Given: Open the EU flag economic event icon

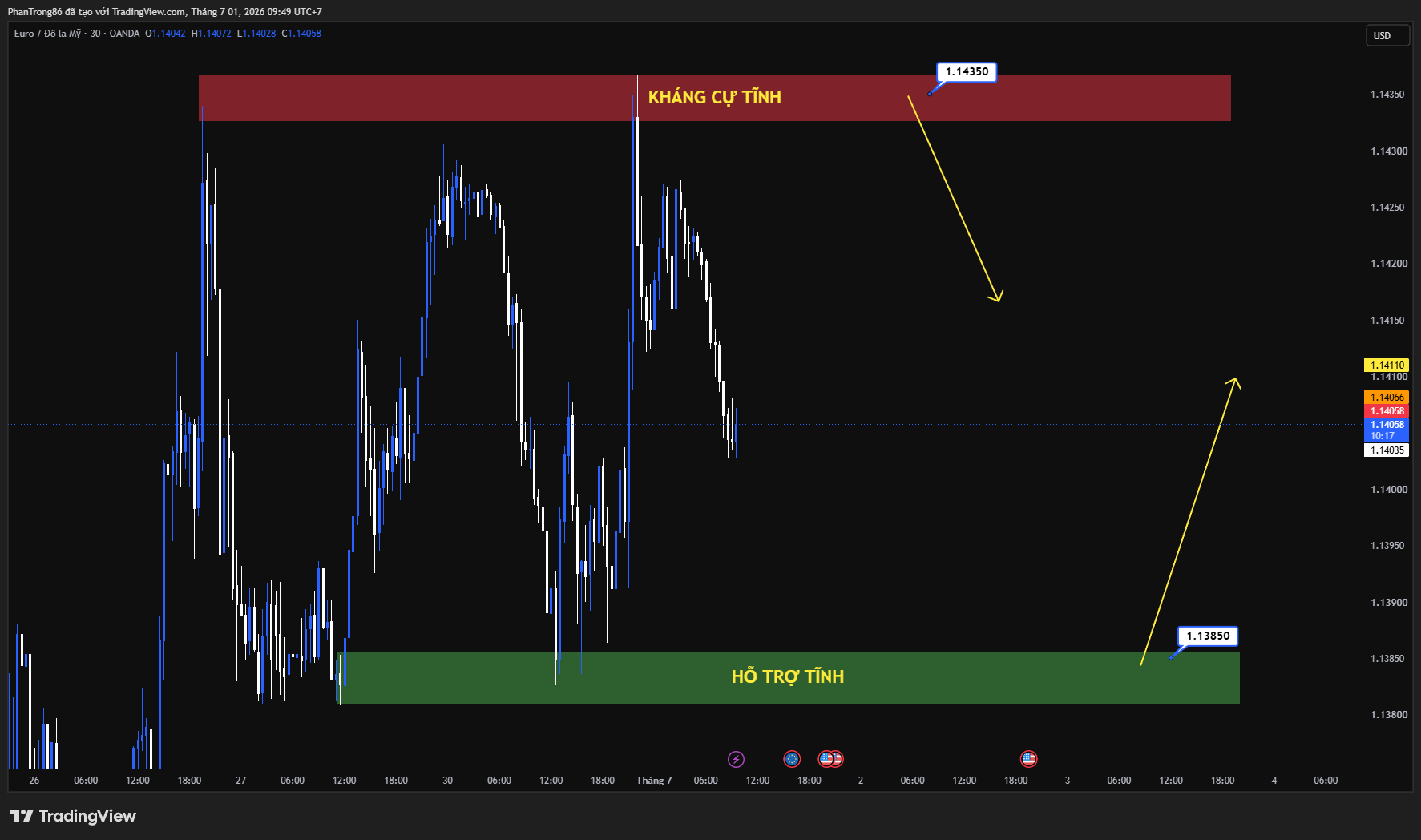Looking at the screenshot, I should 792,759.
